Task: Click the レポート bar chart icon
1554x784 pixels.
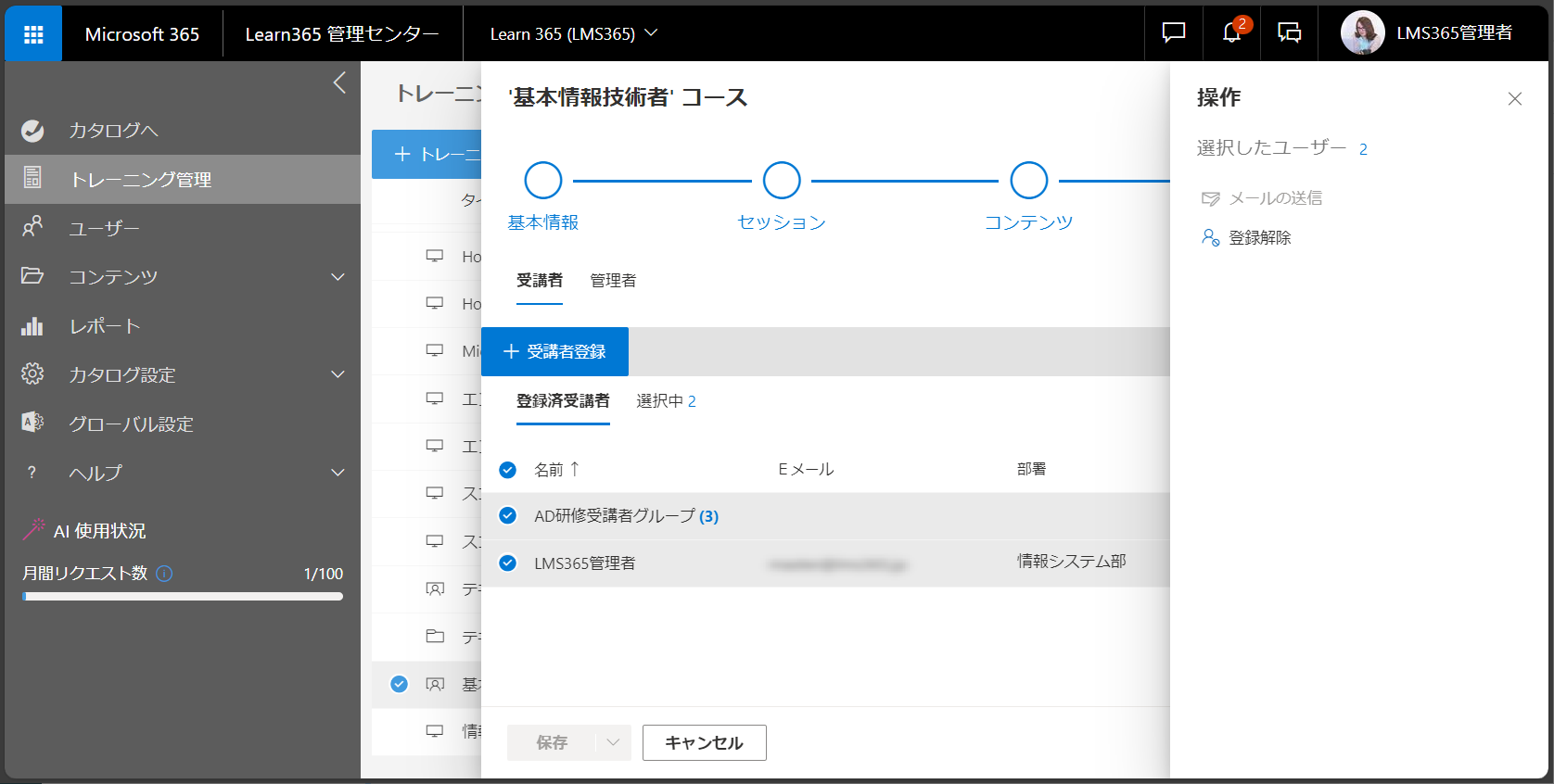Action: (32, 325)
